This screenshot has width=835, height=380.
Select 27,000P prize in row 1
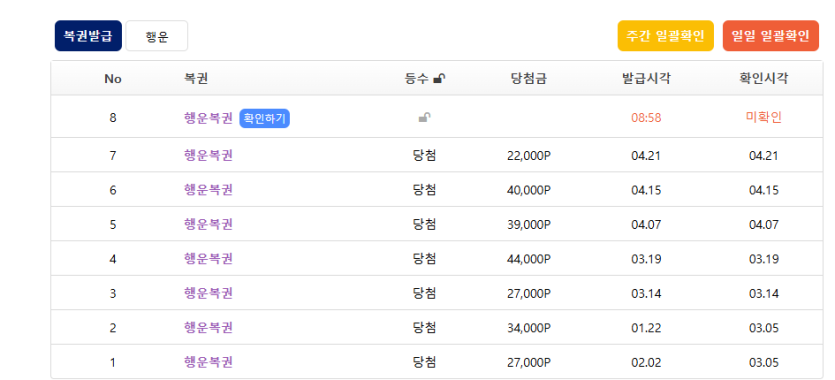coord(529,362)
